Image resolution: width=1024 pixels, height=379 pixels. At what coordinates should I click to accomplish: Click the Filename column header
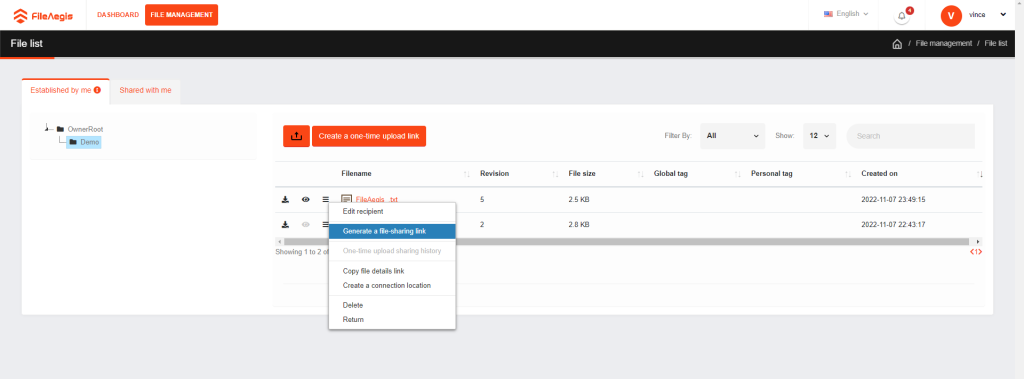357,174
